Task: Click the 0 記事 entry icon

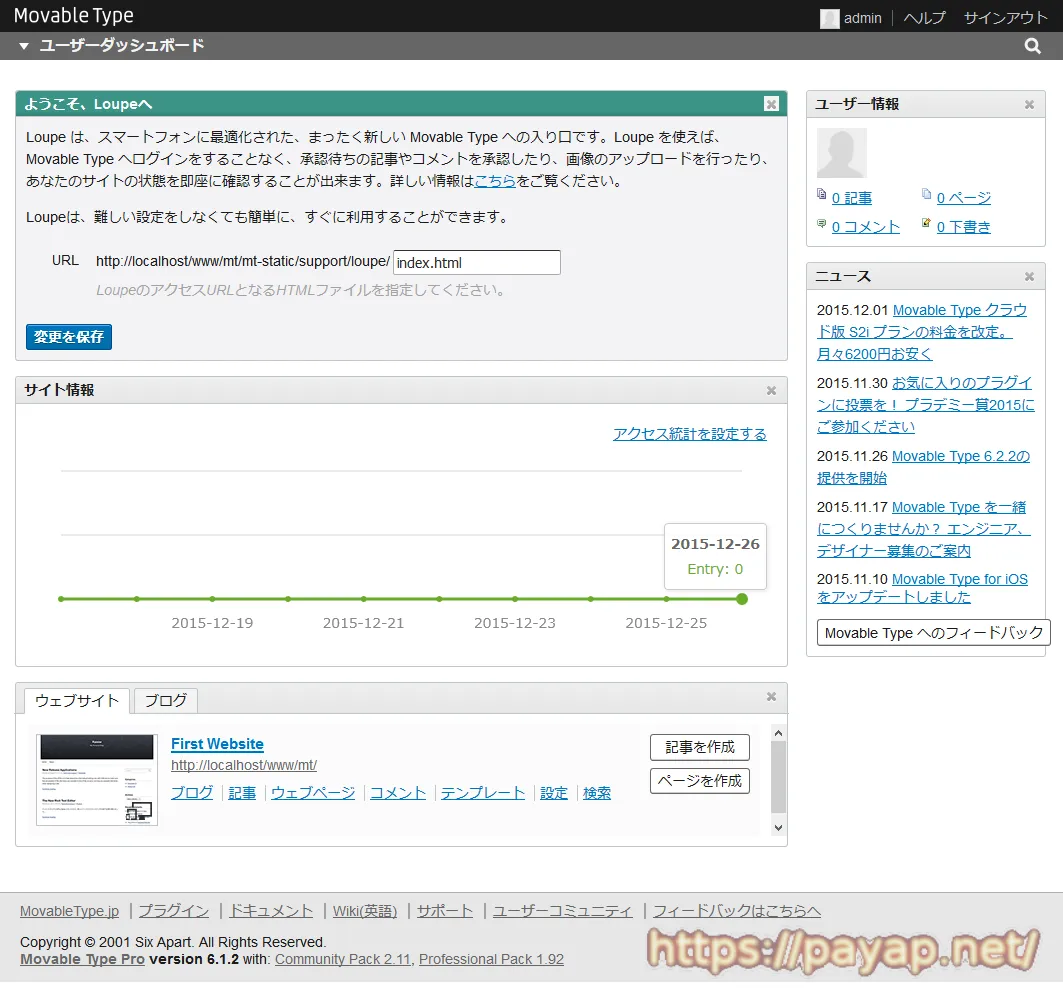Action: [822, 194]
